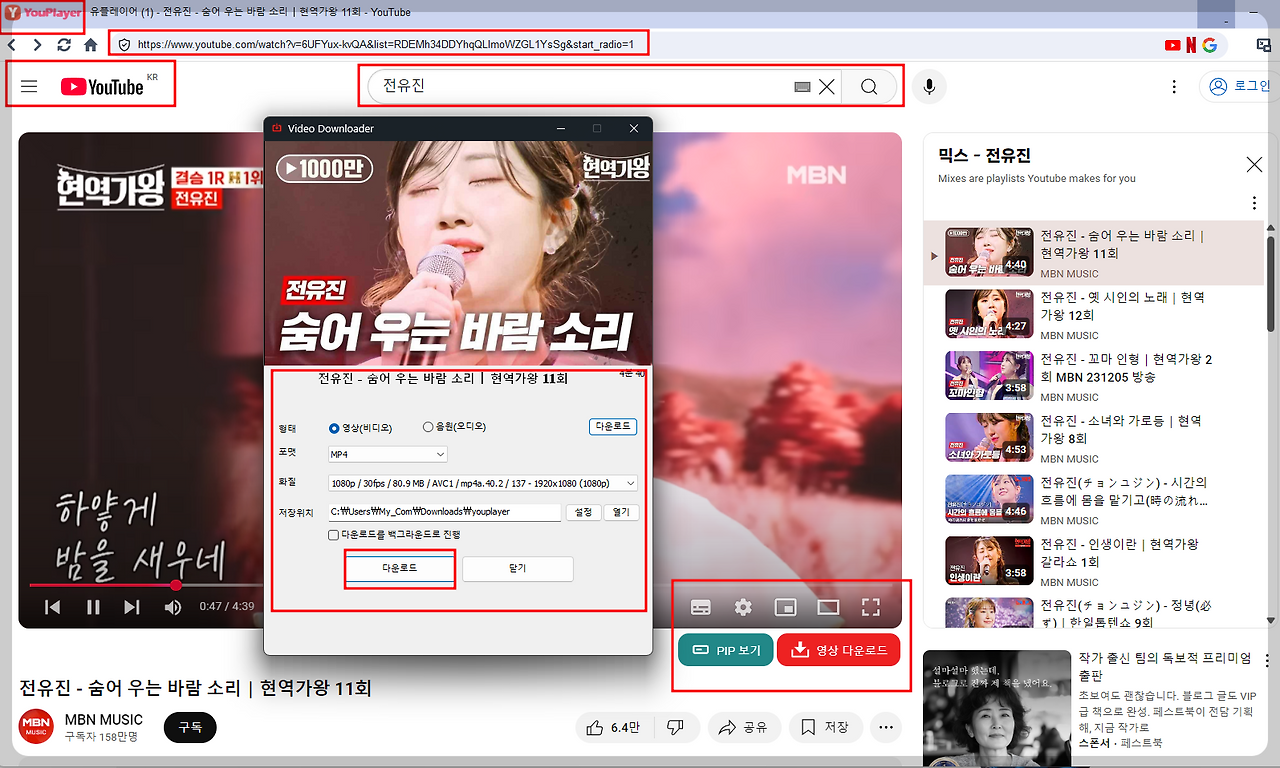Activate the miniplayer icon in the overlay toolbar
Image resolution: width=1280 pixels, height=768 pixels.
pyautogui.click(x=785, y=606)
